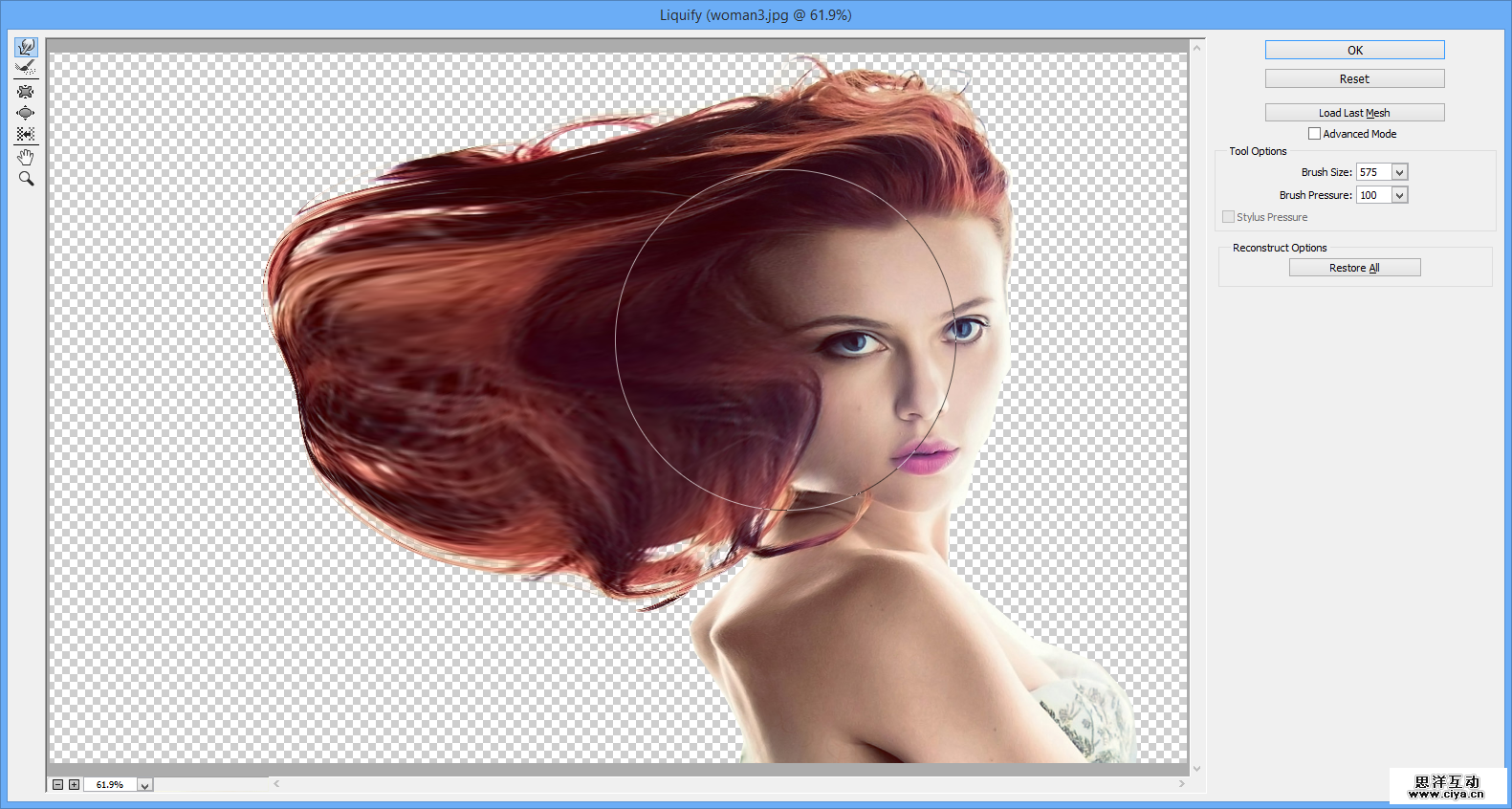Open the Brush Pressure dropdown arrow

[1399, 195]
